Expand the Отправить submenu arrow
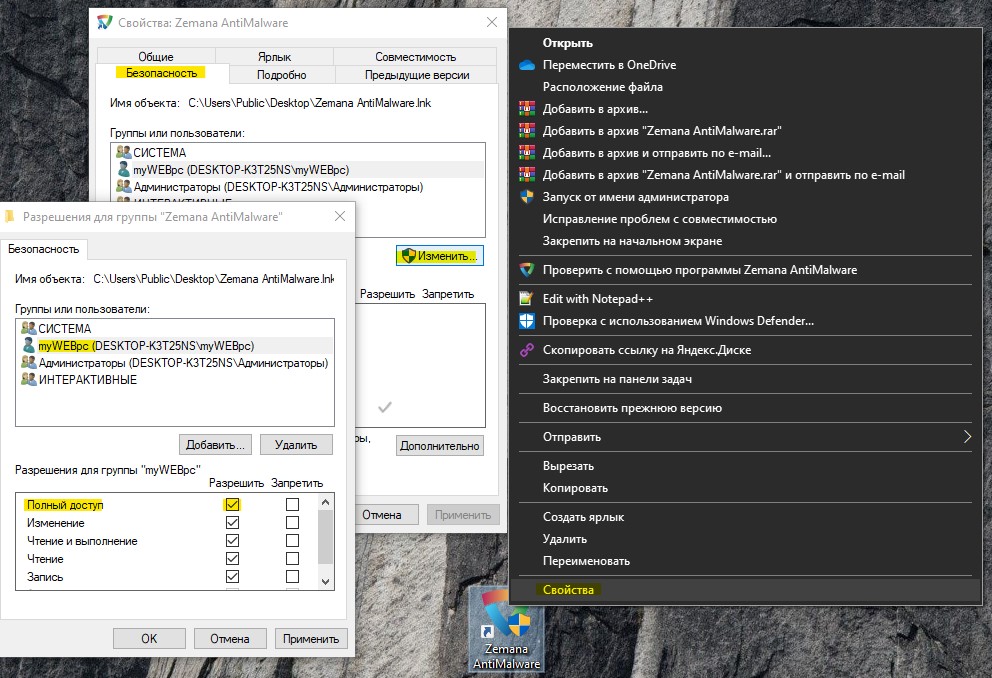 click(x=967, y=437)
